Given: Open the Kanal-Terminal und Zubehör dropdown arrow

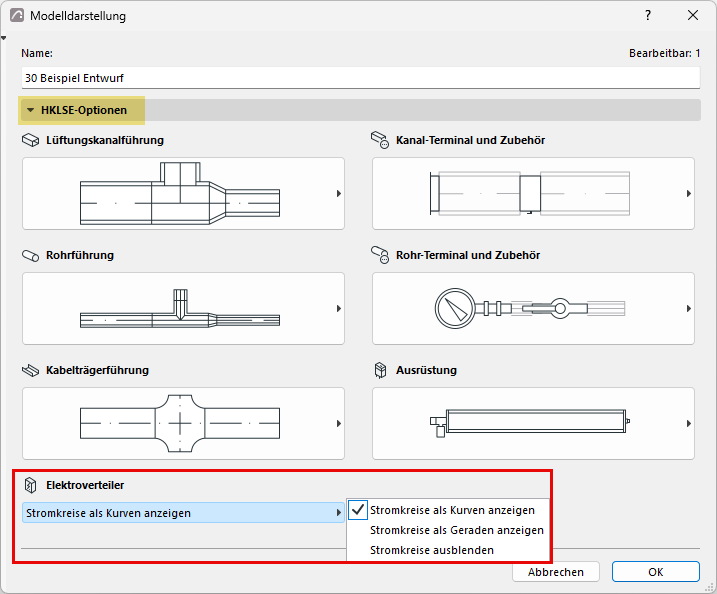Looking at the screenshot, I should pos(689,193).
